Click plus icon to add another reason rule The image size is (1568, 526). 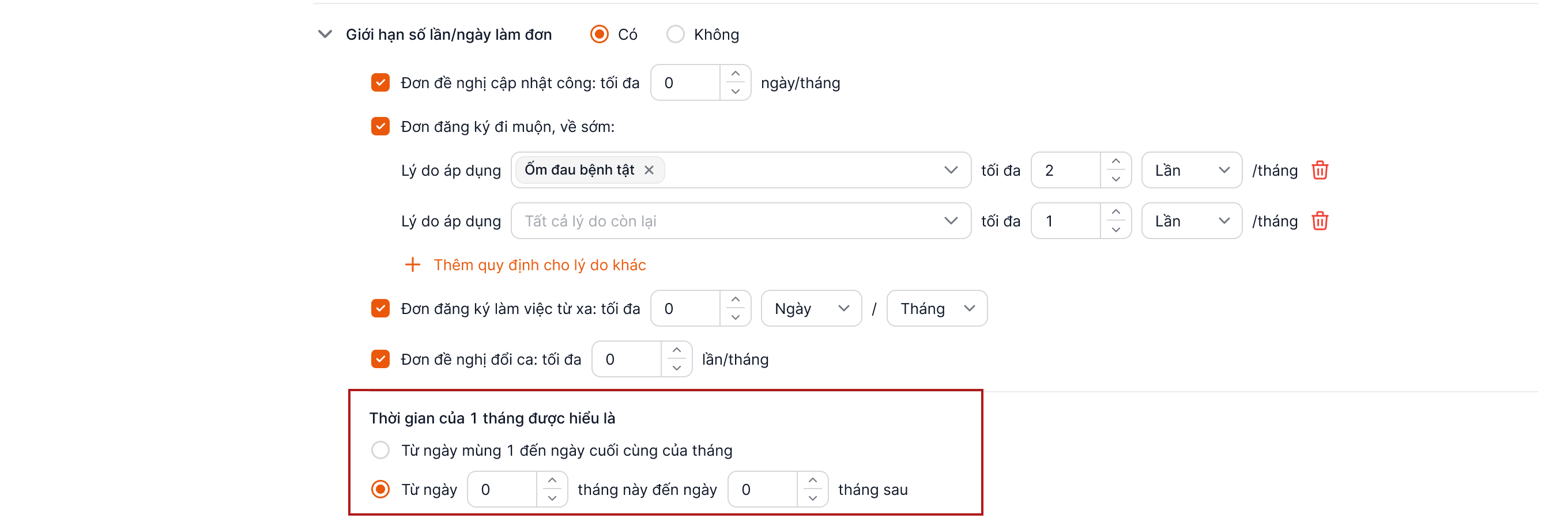tap(412, 265)
